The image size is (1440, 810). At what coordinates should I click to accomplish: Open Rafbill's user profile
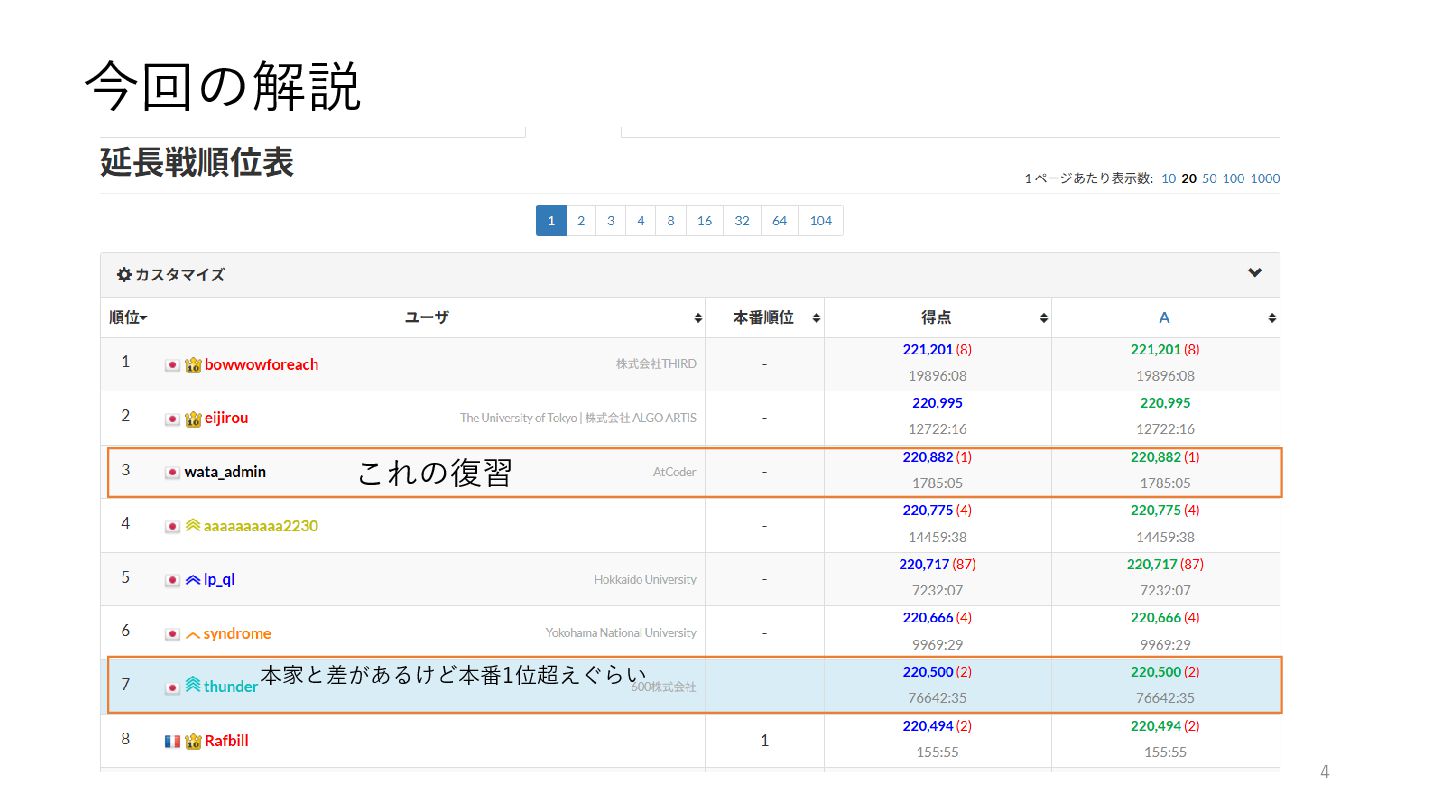(226, 741)
